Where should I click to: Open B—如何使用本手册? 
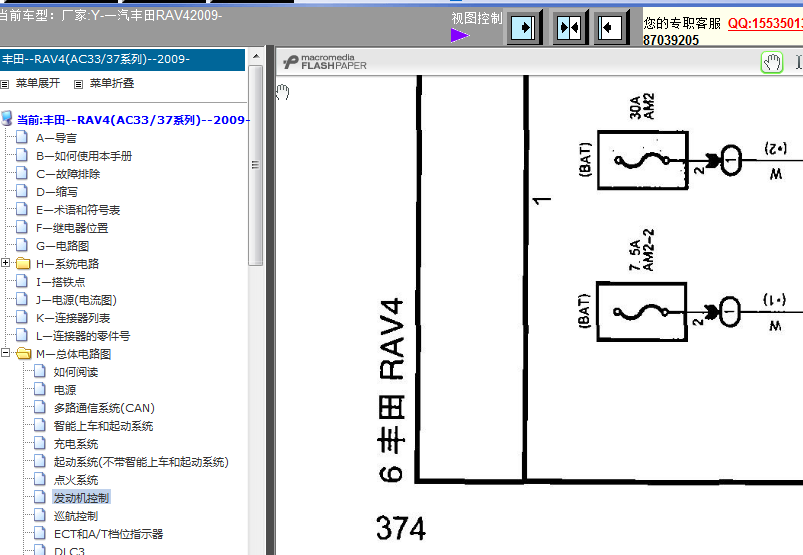[84, 156]
